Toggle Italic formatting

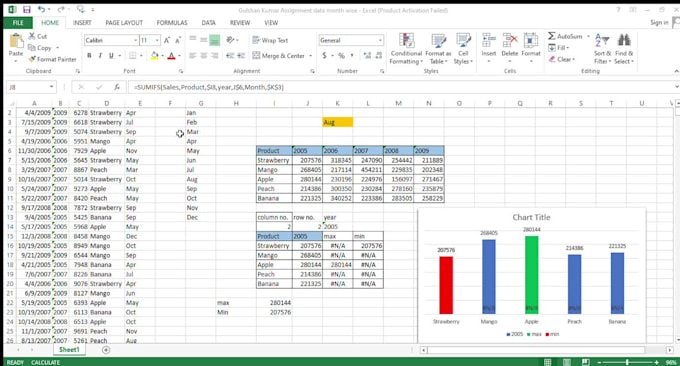point(100,56)
